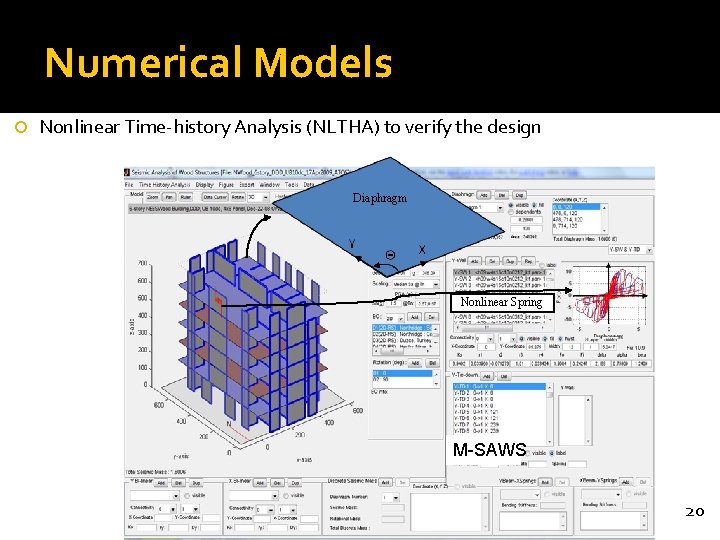The image size is (720, 540).
Task: Select the Duzce, Turkey earthquake record
Action: click(x=402, y=340)
